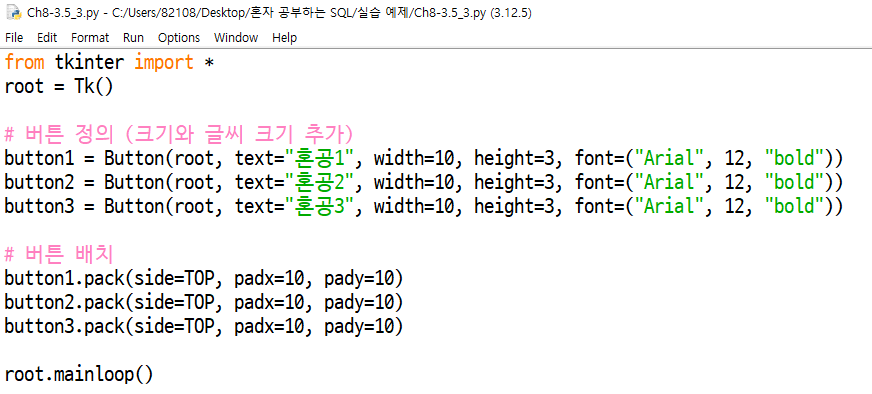Open the Options menu
Image resolution: width=872 pixels, height=394 pixels.
pos(179,37)
